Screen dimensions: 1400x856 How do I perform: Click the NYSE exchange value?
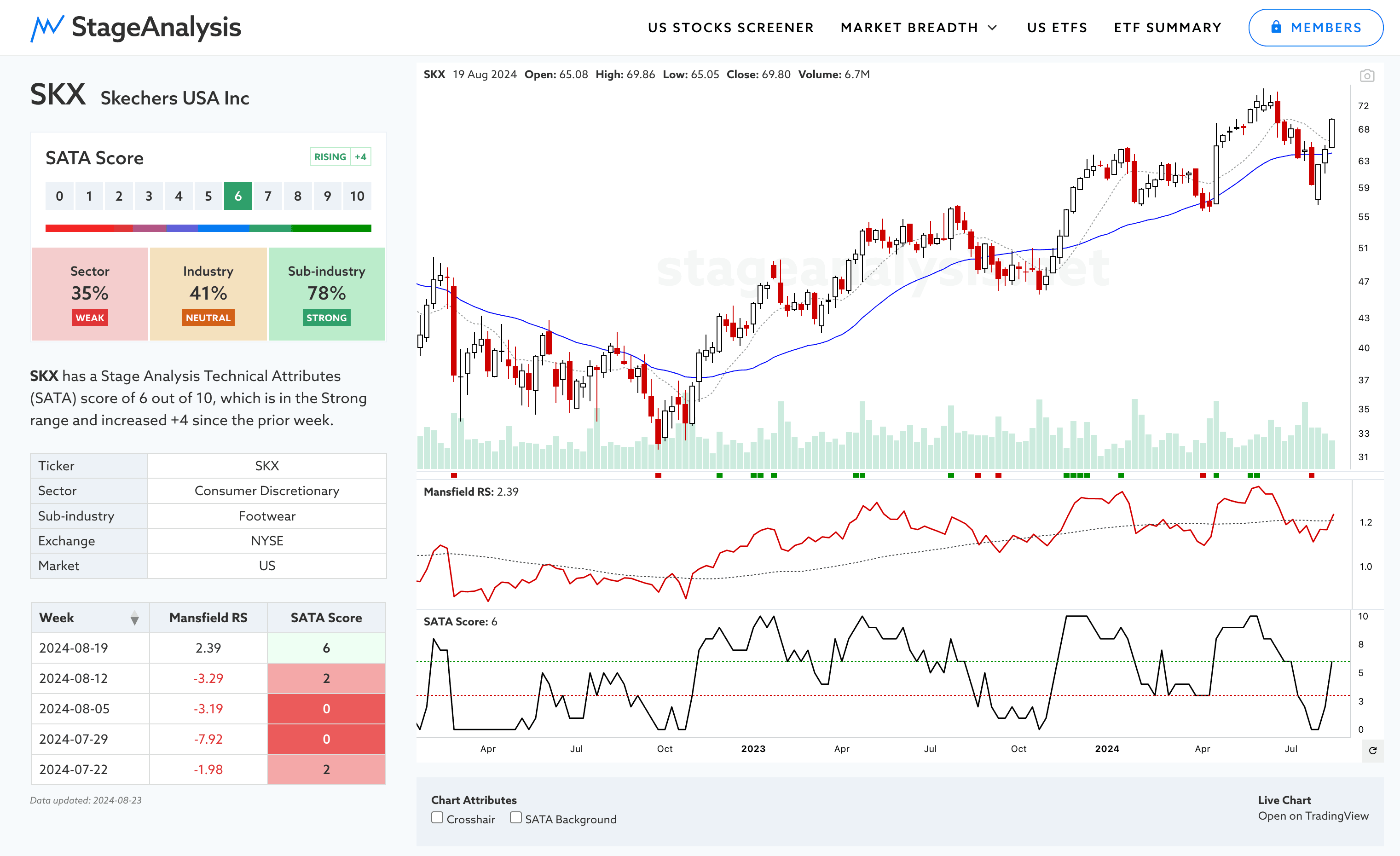click(267, 541)
